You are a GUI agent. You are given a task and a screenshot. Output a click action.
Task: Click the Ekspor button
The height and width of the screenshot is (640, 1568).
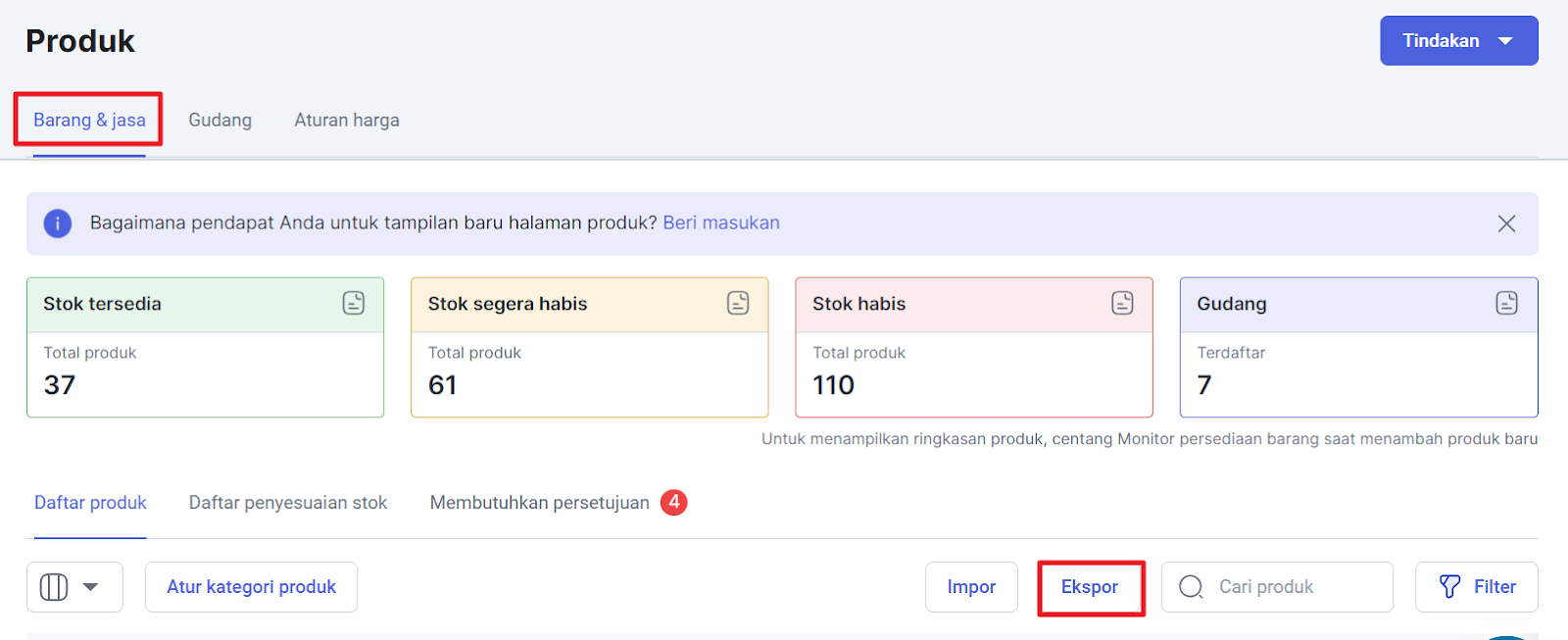1090,587
